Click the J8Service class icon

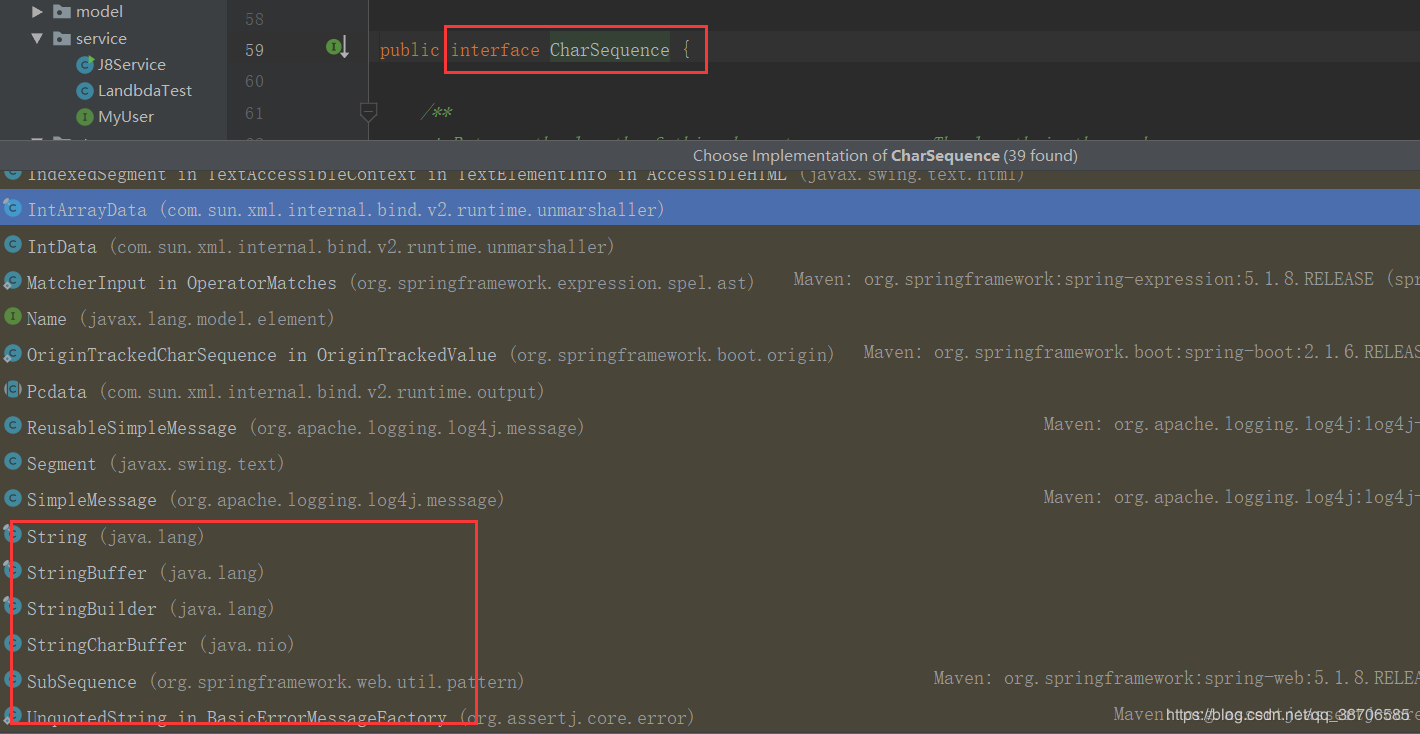pos(85,64)
